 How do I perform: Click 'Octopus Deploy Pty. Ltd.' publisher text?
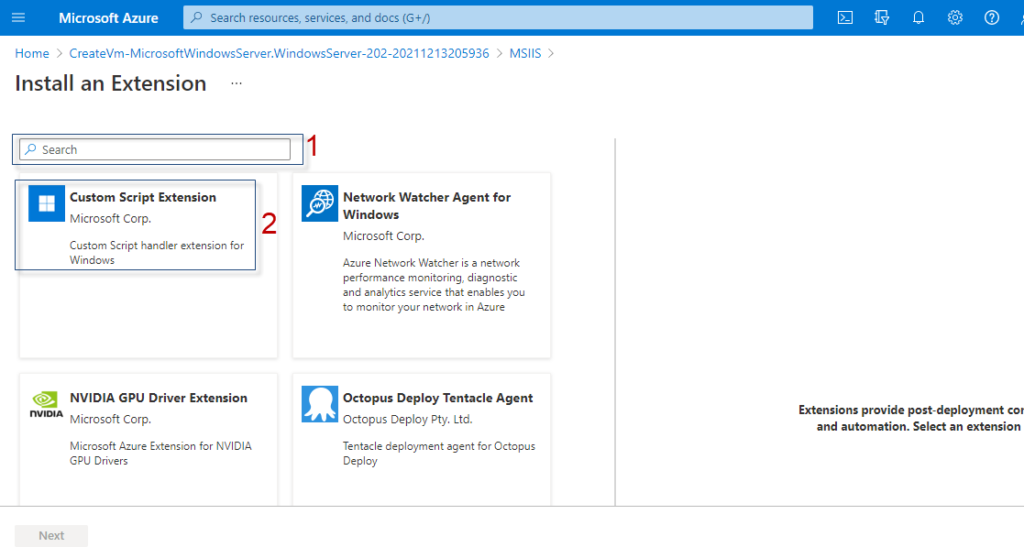coord(408,419)
